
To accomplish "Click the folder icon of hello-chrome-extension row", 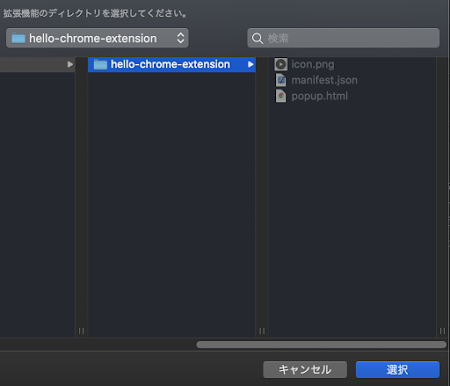I will (100, 64).
